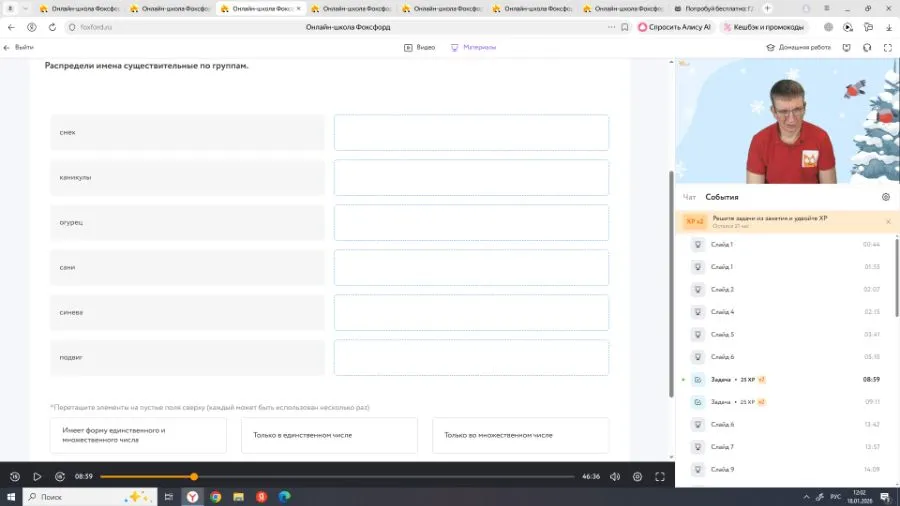This screenshot has height=506, width=900.
Task: Launch Google Chrome from the taskbar
Action: pyautogui.click(x=216, y=497)
